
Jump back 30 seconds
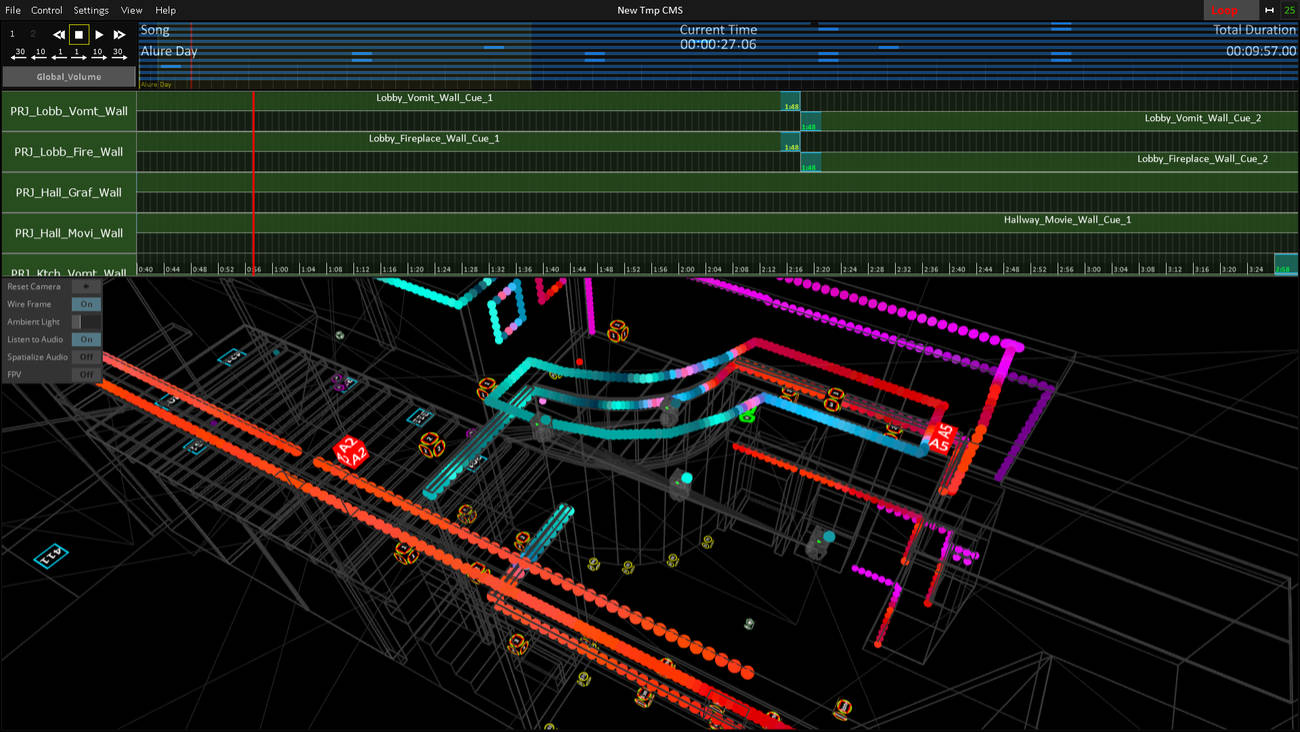[x=19, y=54]
